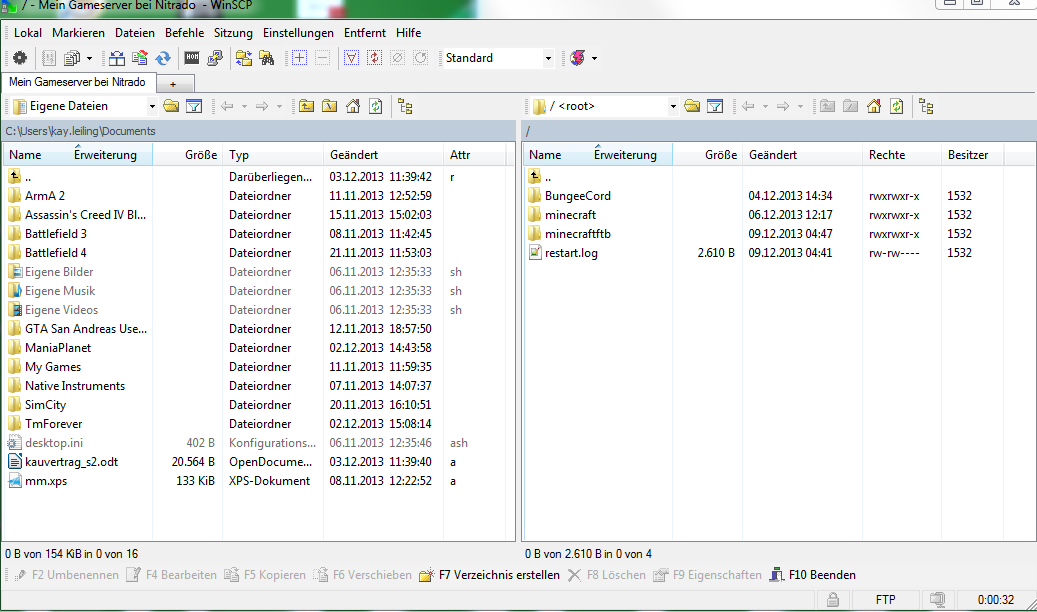This screenshot has width=1037, height=612.
Task: Click the binoculars find files icon
Action: point(267,58)
